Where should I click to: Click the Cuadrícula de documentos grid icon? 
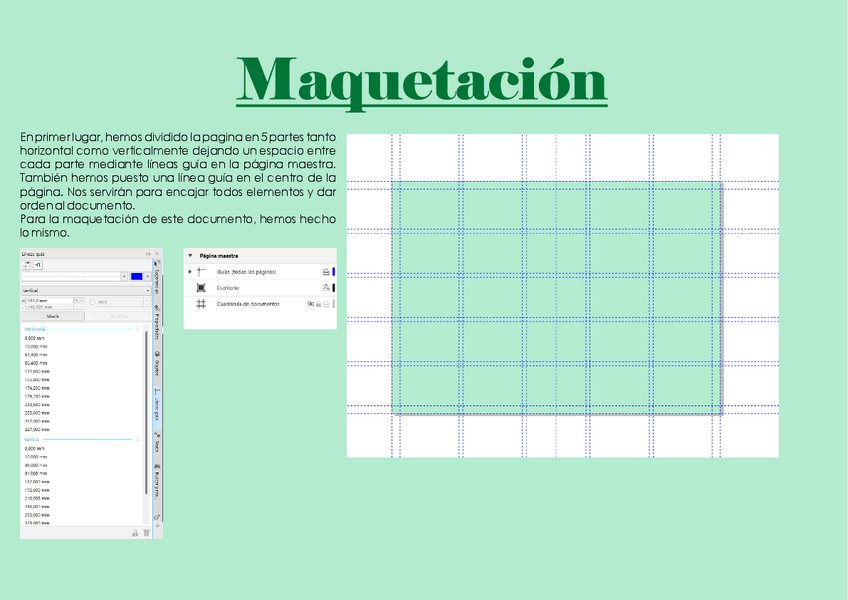pos(201,303)
